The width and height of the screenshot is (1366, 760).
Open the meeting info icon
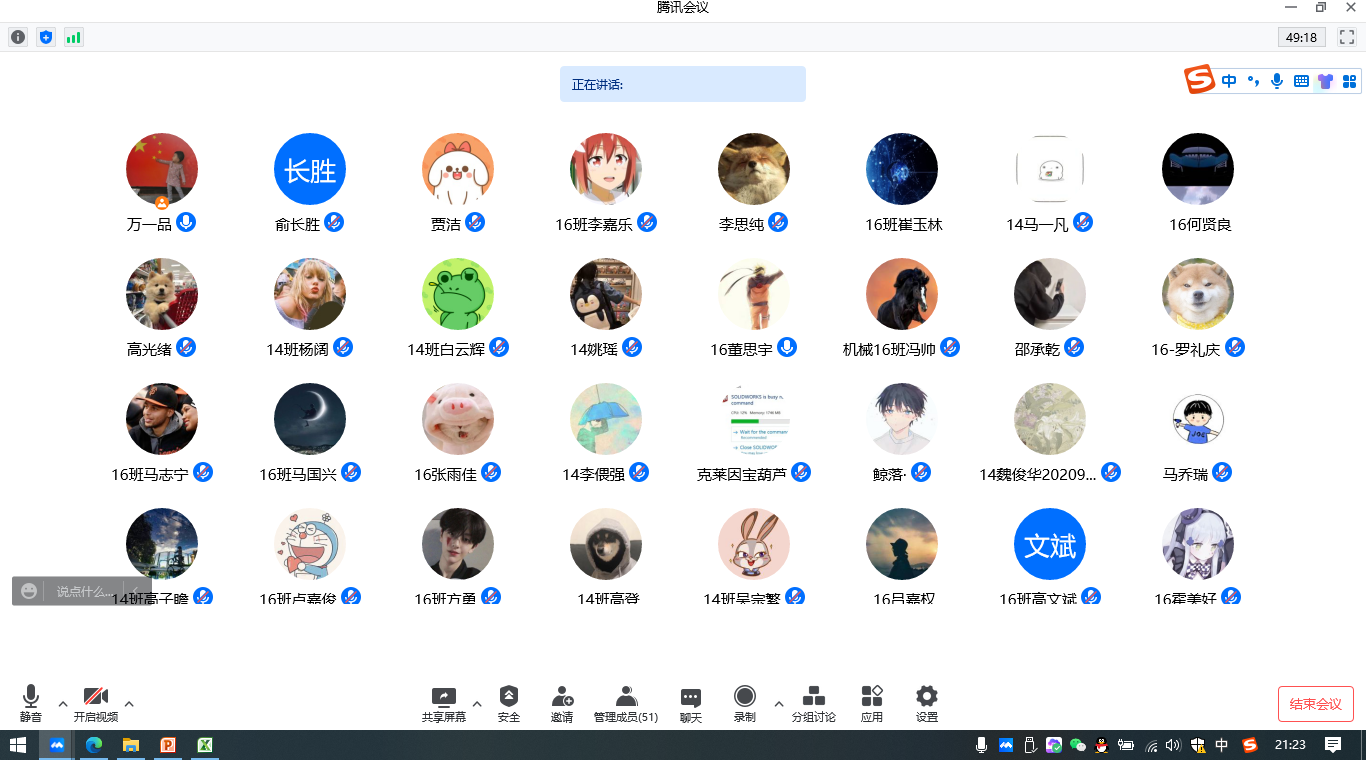[x=18, y=37]
